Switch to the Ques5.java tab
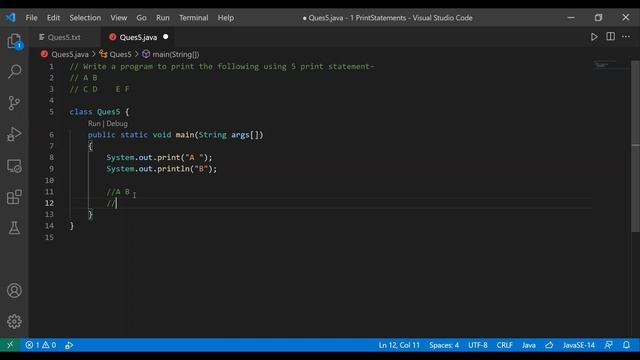 (x=138, y=37)
